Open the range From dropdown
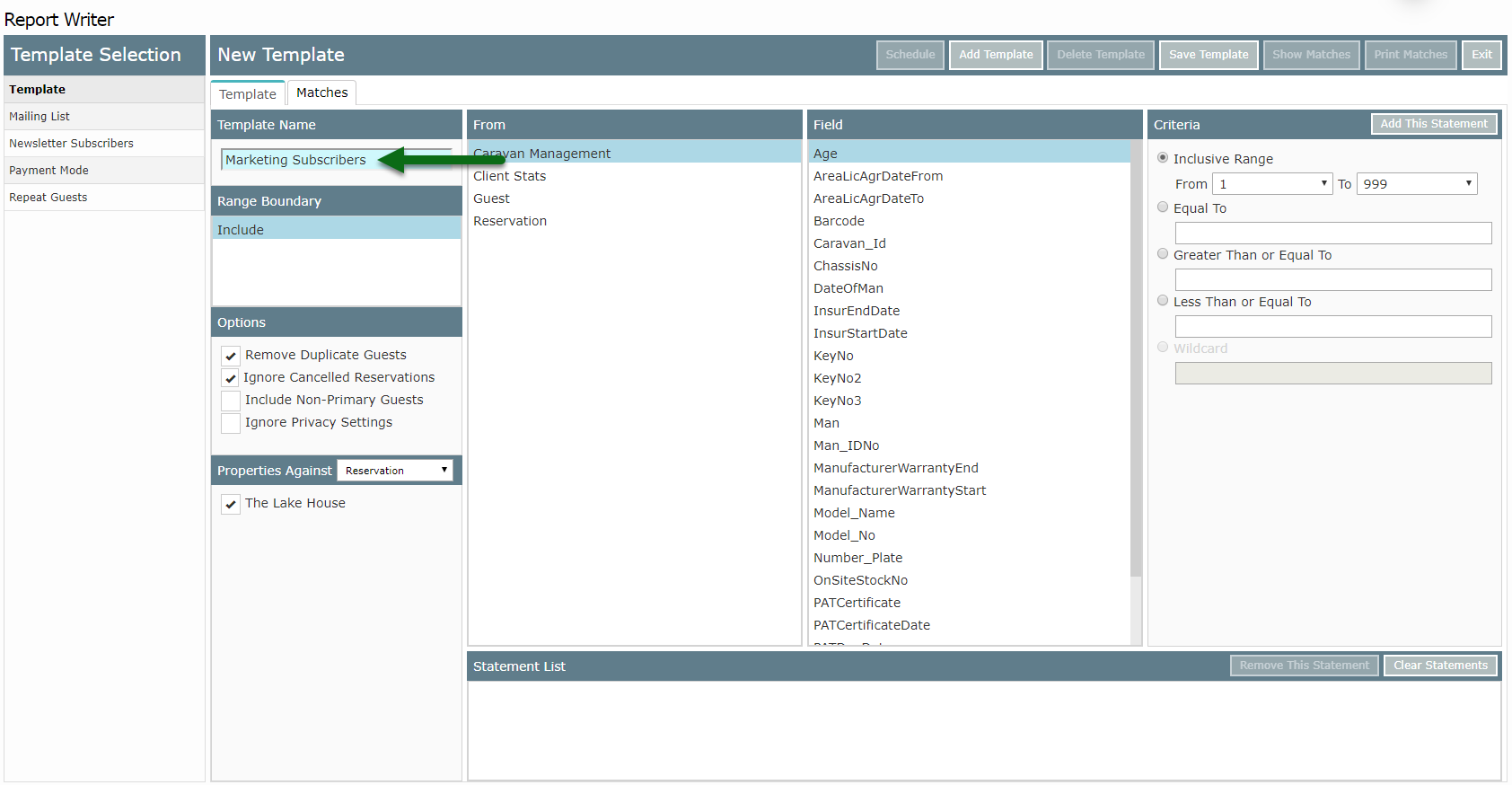Screen dimensions: 1512x785 click(x=1272, y=184)
